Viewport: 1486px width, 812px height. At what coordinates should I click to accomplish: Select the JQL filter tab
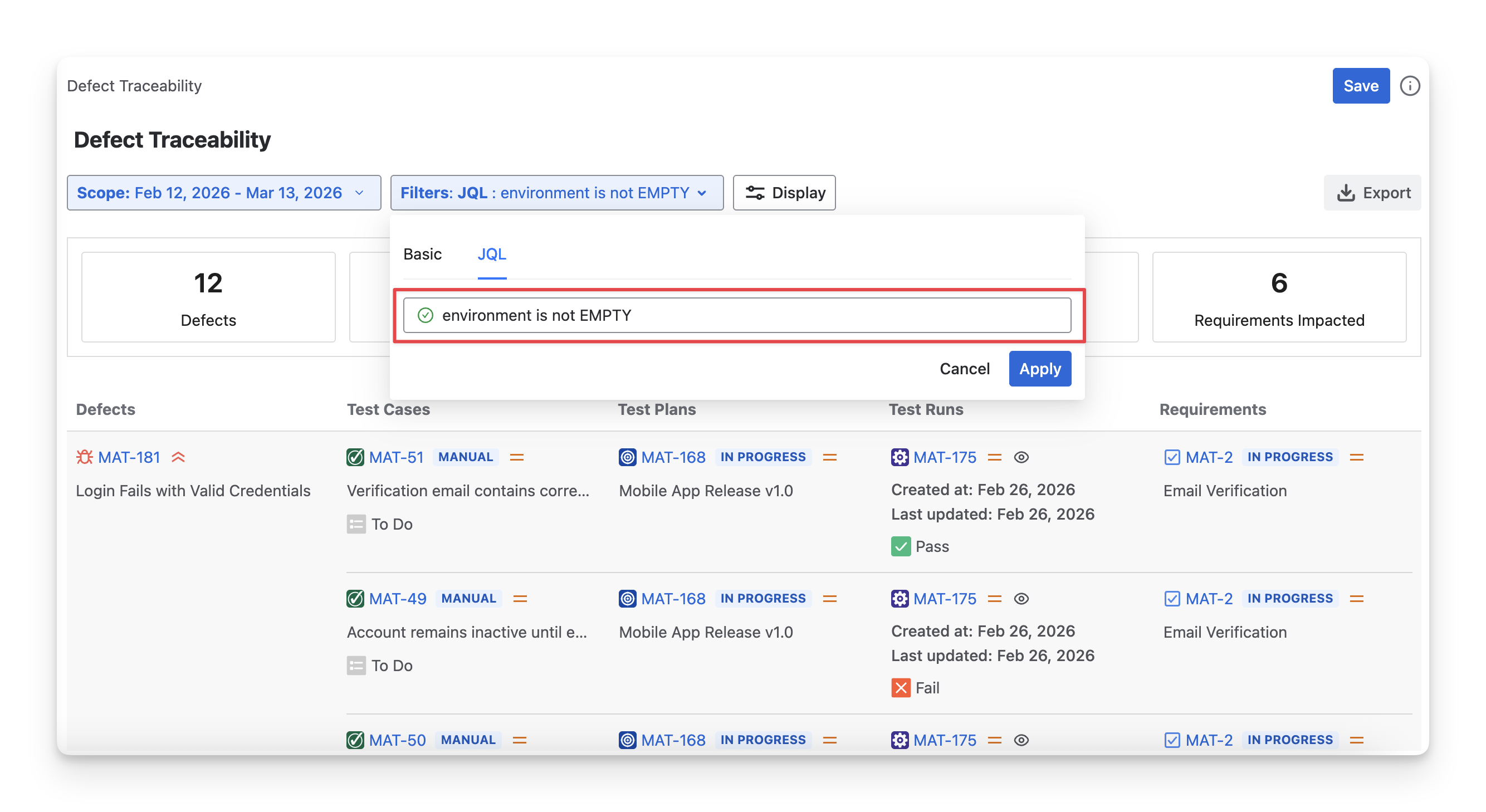coord(491,255)
